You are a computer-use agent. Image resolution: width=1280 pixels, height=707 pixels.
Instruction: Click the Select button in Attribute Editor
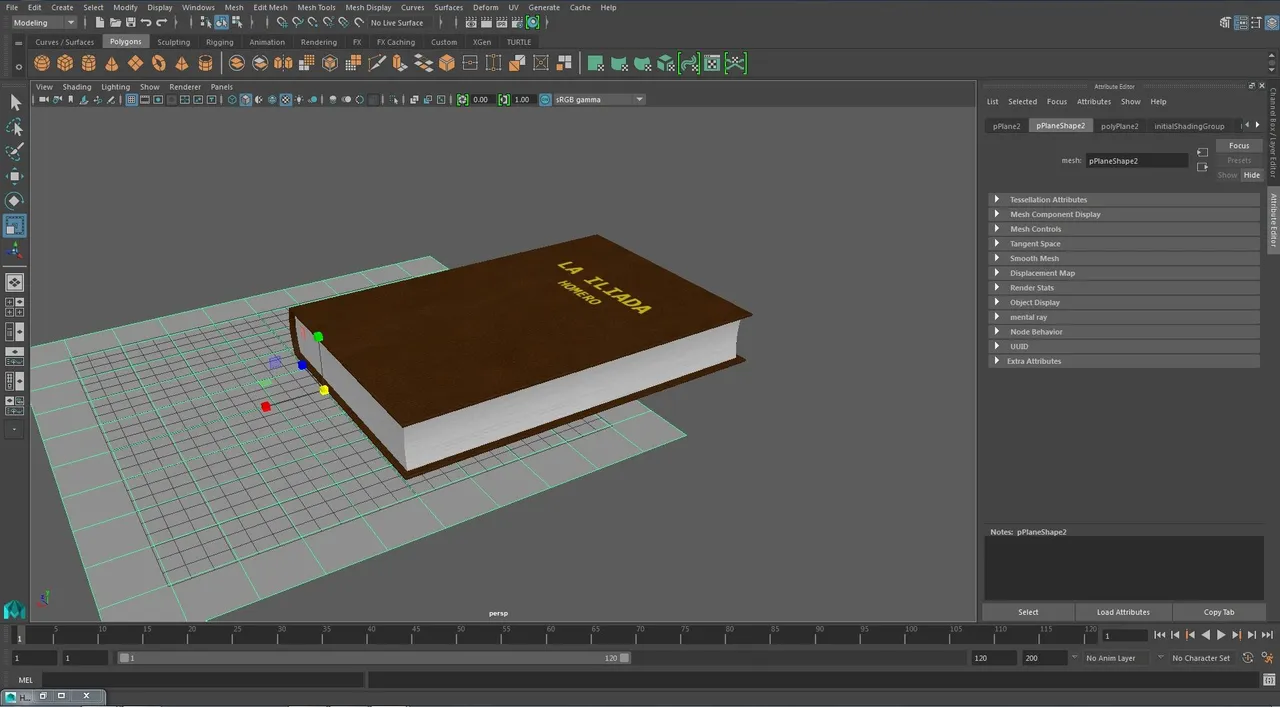1028,612
